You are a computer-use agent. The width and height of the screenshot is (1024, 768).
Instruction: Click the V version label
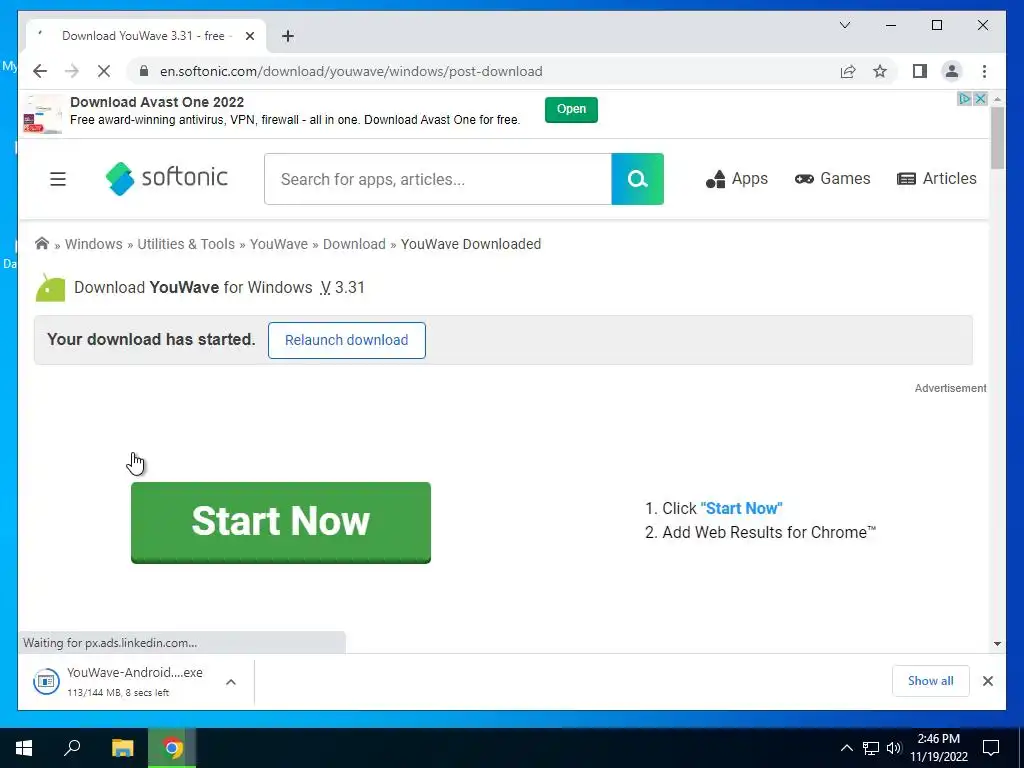[325, 287]
